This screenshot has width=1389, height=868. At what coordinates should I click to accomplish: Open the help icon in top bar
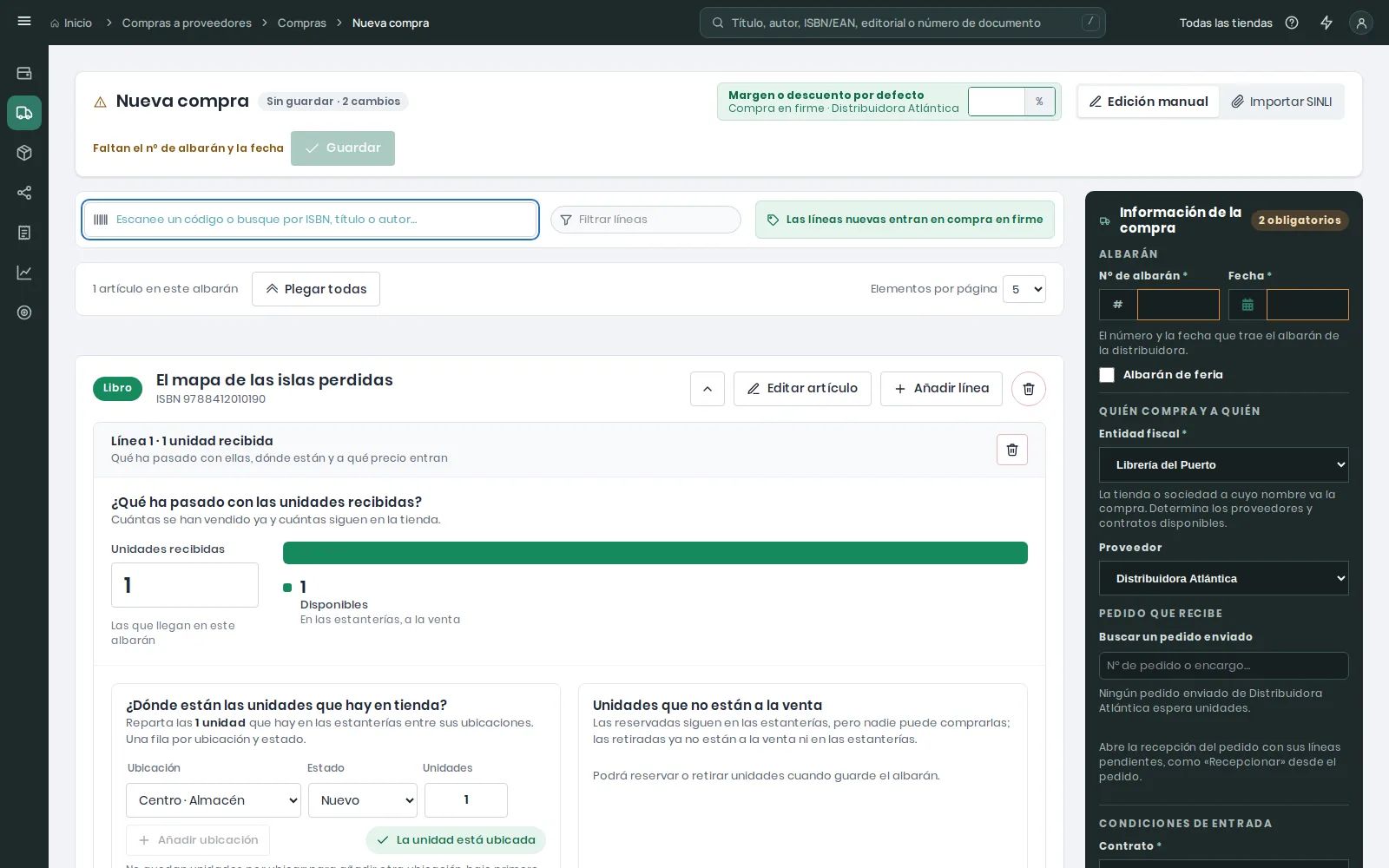1292,23
